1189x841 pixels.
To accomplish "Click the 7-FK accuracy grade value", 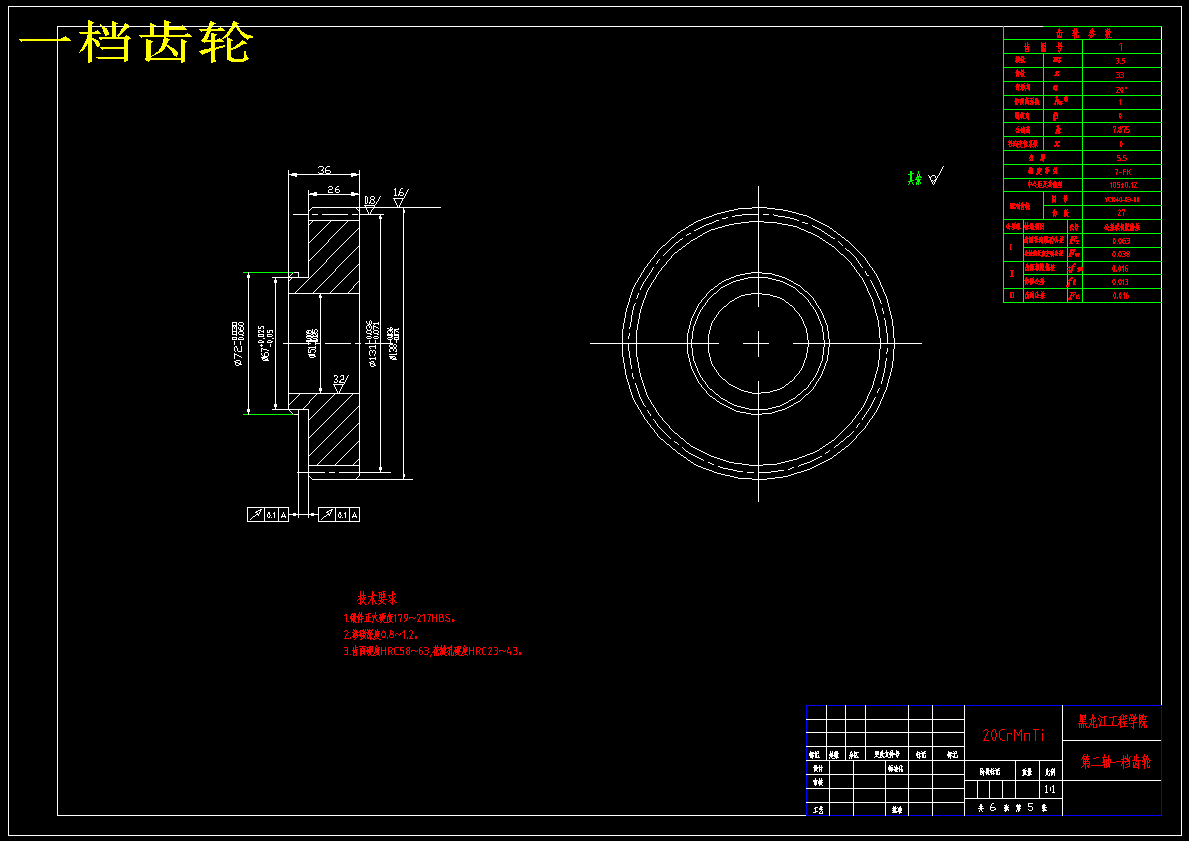I will coord(1122,171).
